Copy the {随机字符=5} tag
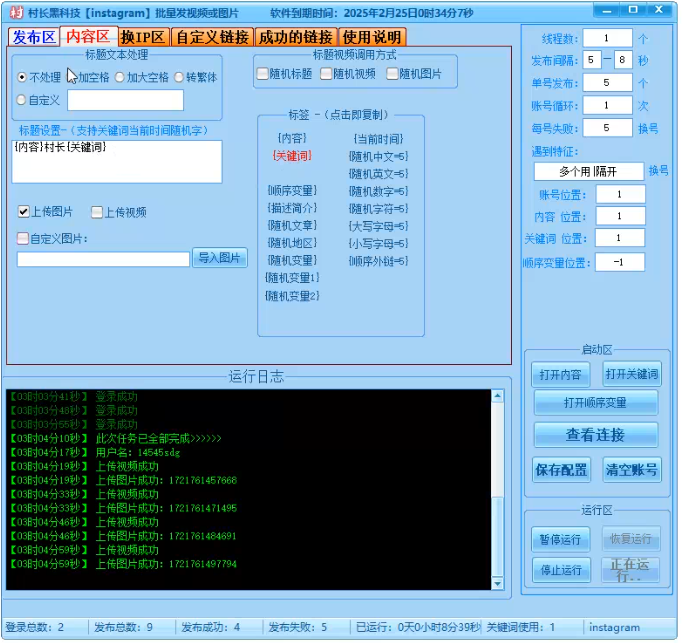This screenshot has width=682, height=643. [378, 208]
